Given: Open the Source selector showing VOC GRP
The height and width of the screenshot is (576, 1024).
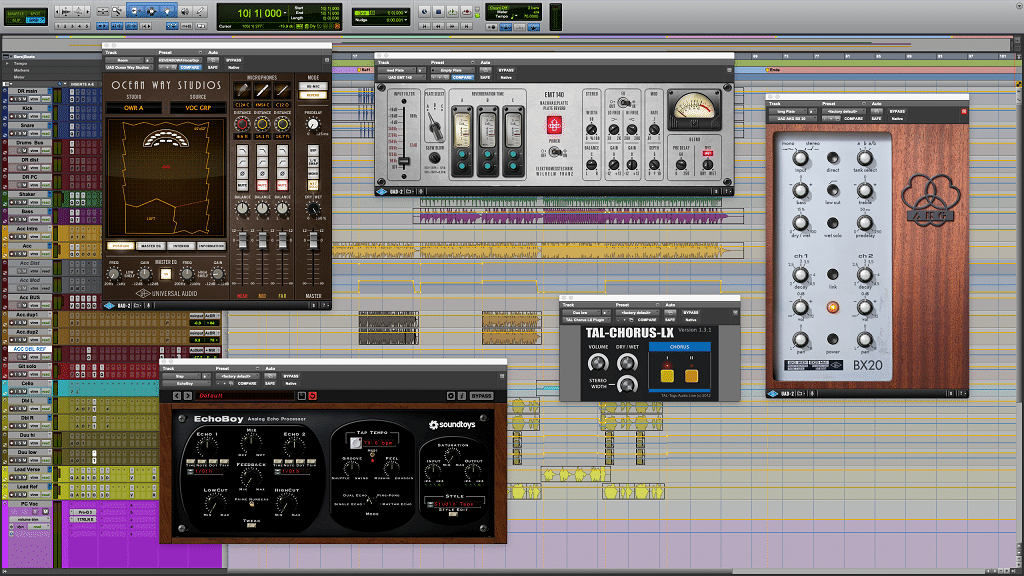Looking at the screenshot, I should [199, 108].
